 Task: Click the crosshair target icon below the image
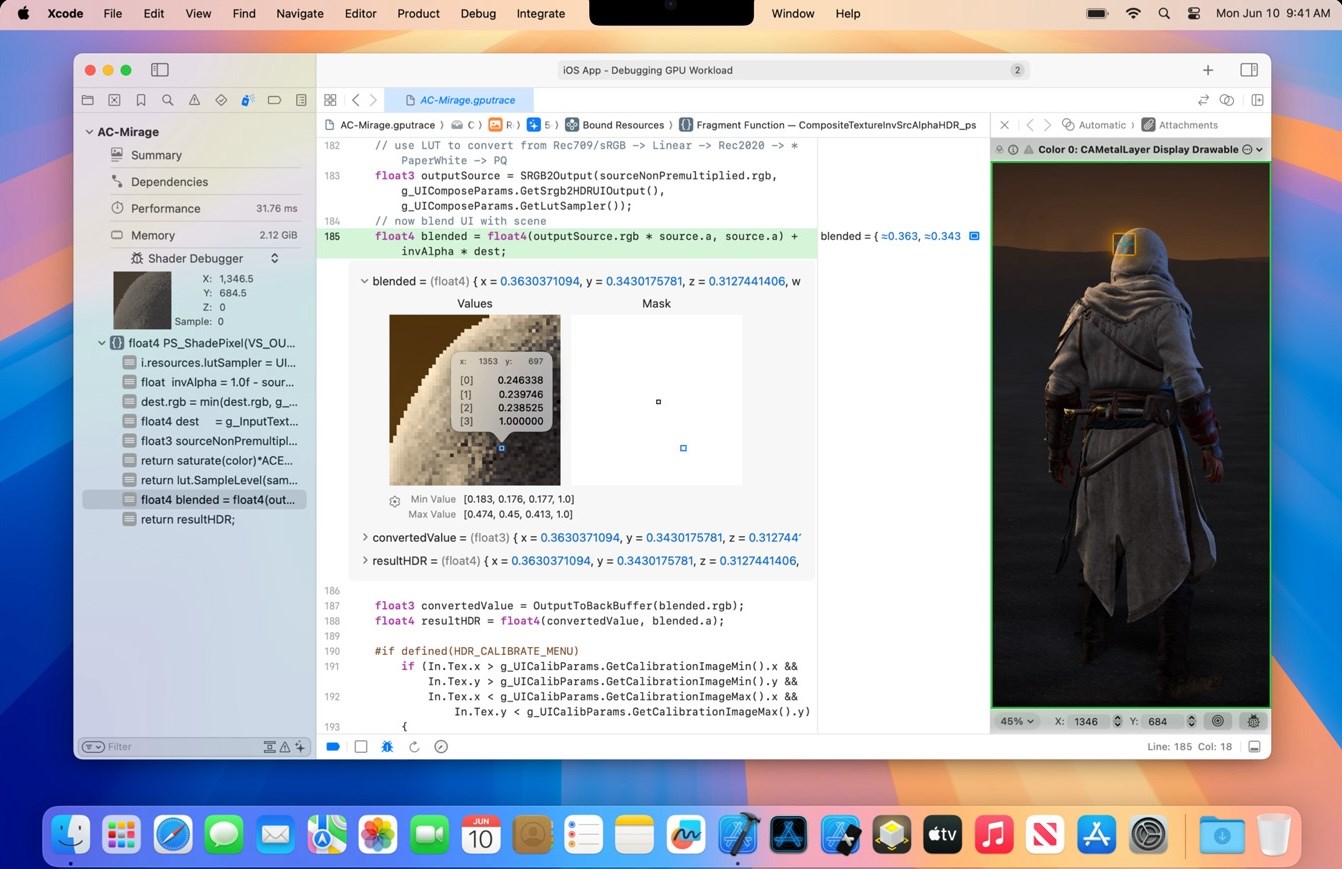[1218, 721]
